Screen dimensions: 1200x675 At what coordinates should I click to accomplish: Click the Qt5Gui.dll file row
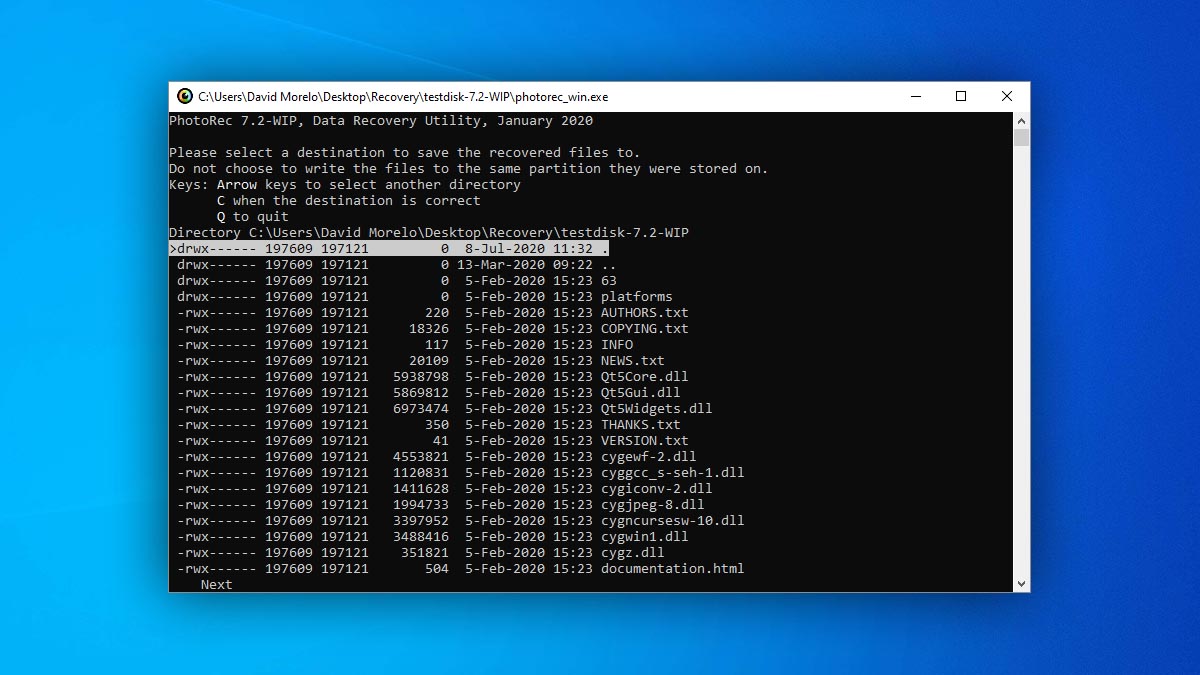[429, 393]
